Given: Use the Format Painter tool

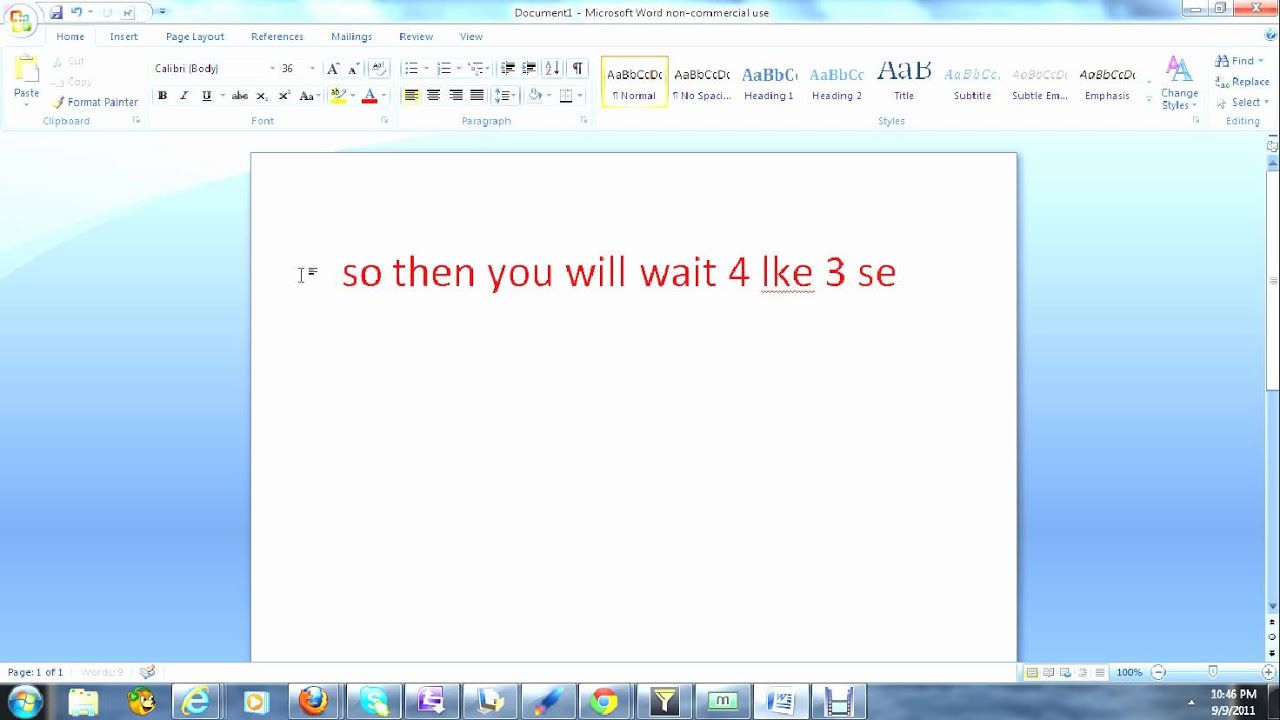Looking at the screenshot, I should pyautogui.click(x=96, y=102).
